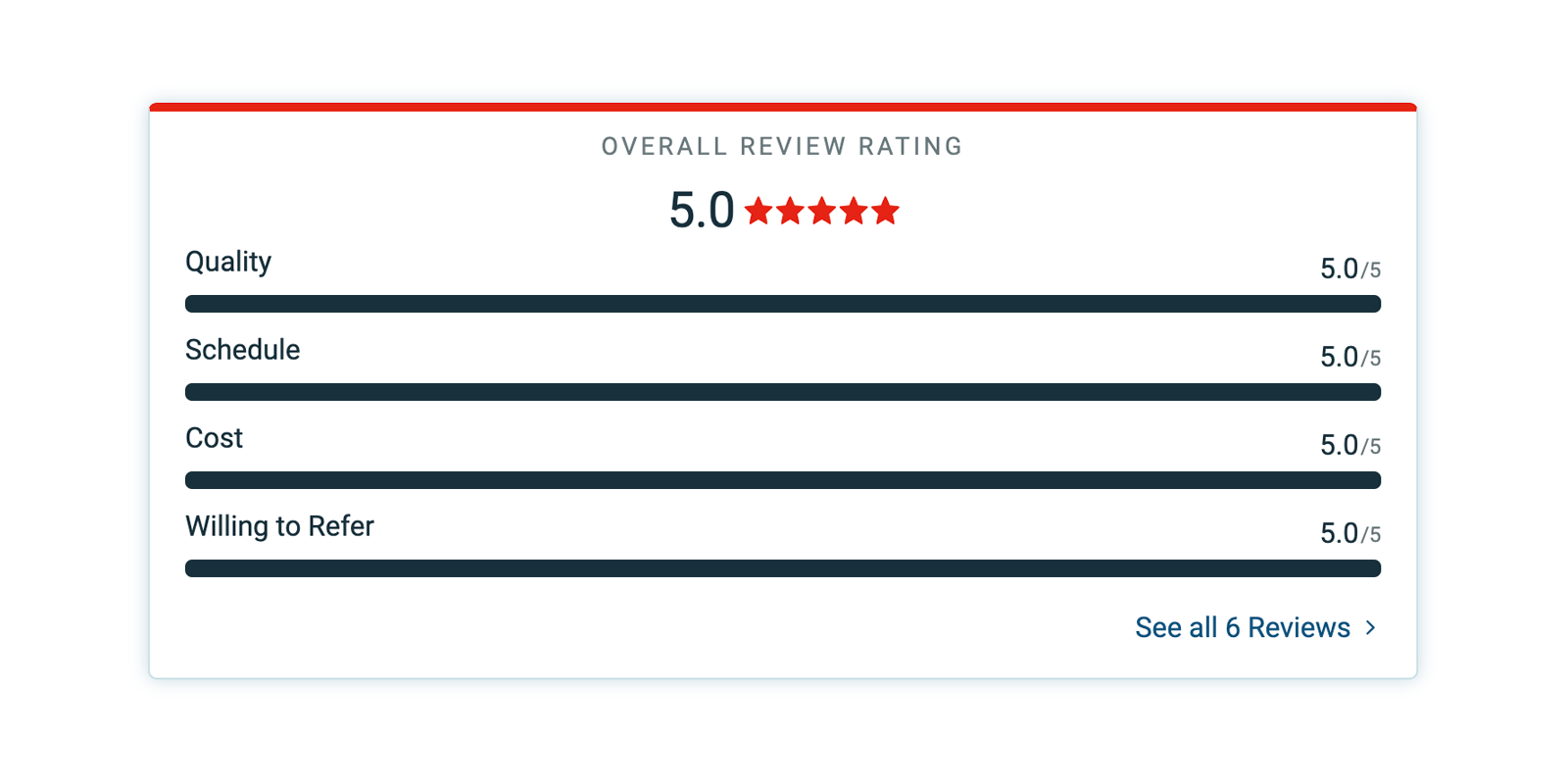Select the Schedule label

(242, 350)
